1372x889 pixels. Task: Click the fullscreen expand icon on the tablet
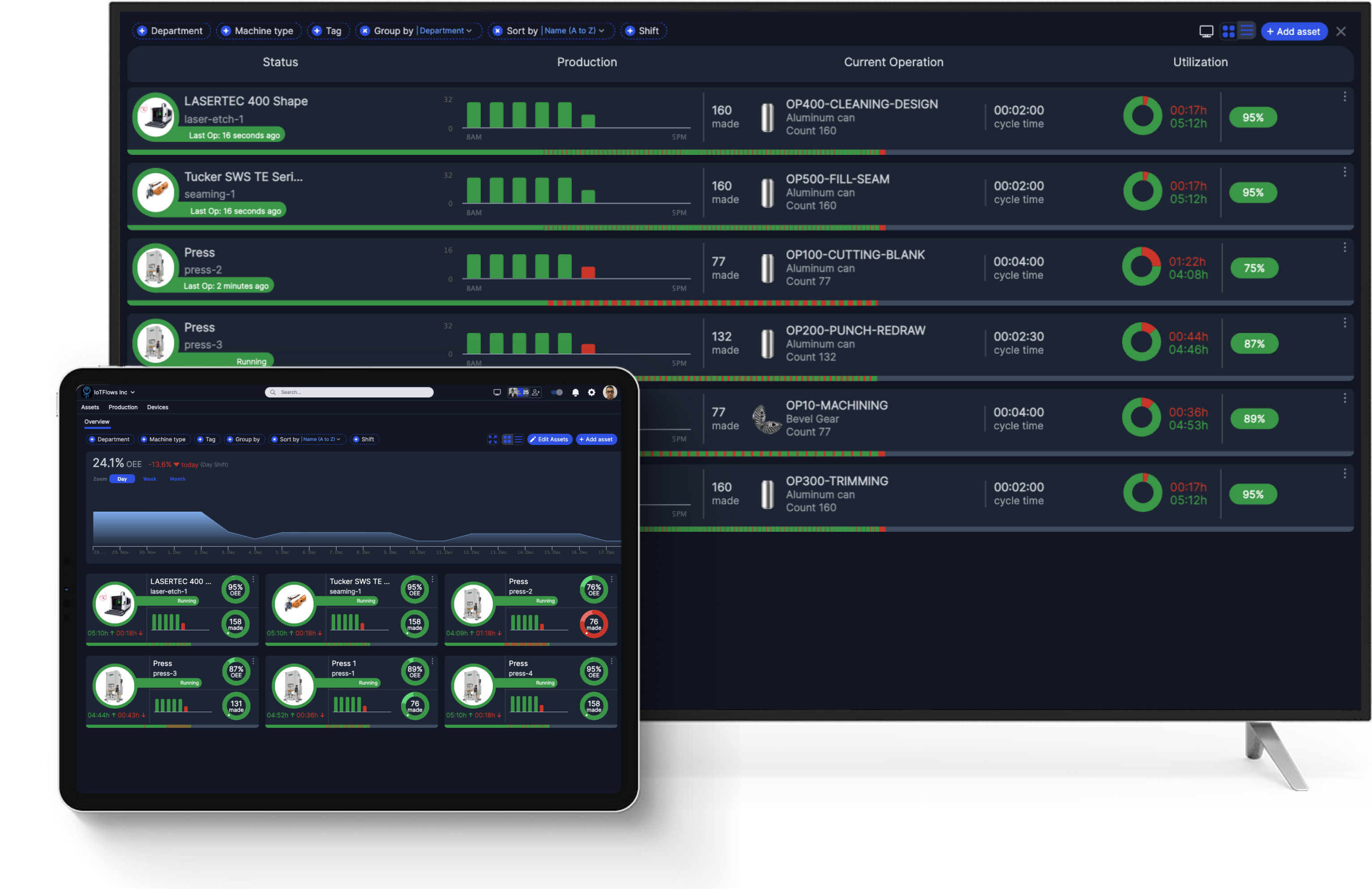click(493, 439)
